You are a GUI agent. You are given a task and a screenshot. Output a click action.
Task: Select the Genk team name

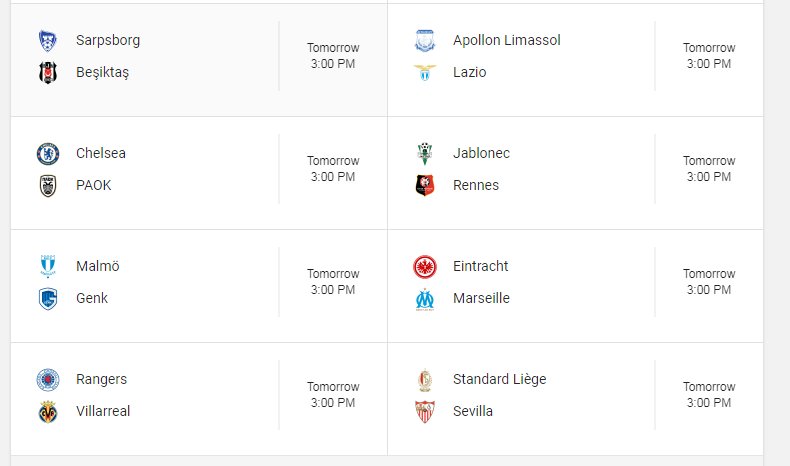click(x=92, y=298)
